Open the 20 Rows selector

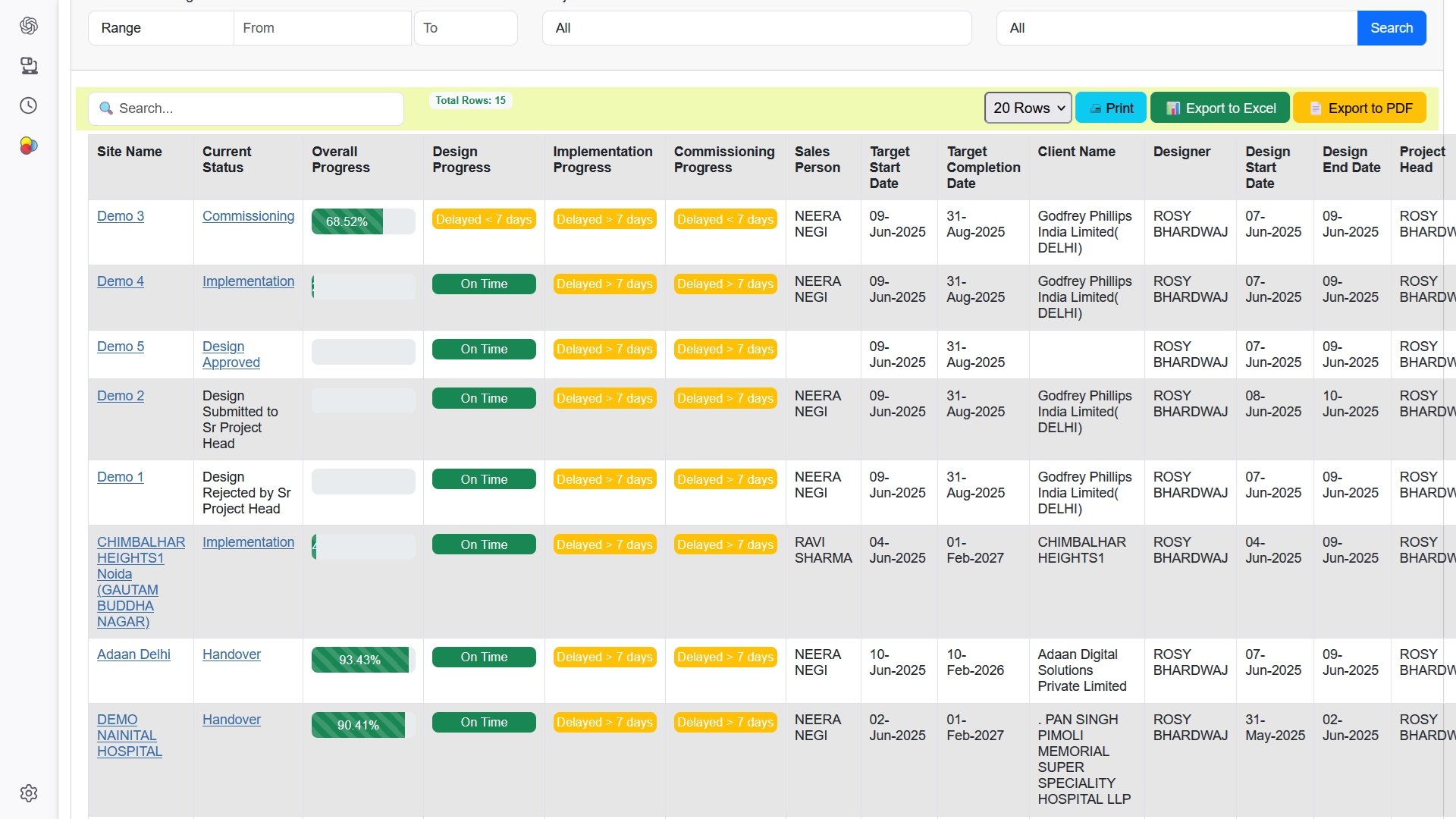coord(1027,108)
